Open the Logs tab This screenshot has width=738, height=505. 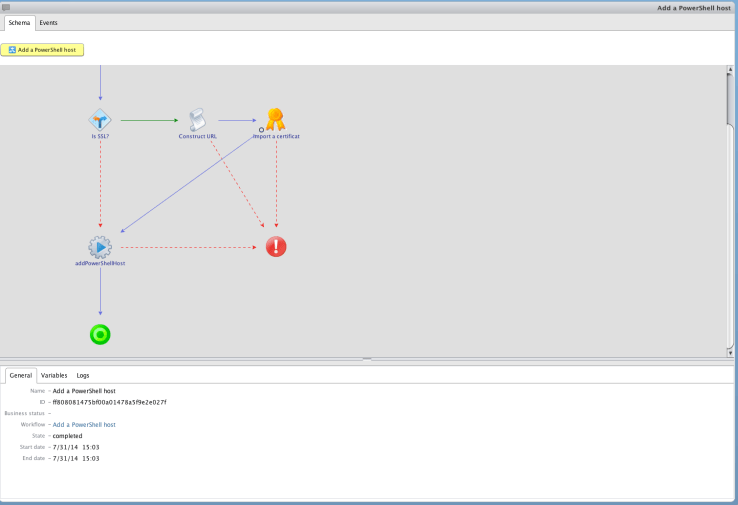(x=83, y=375)
